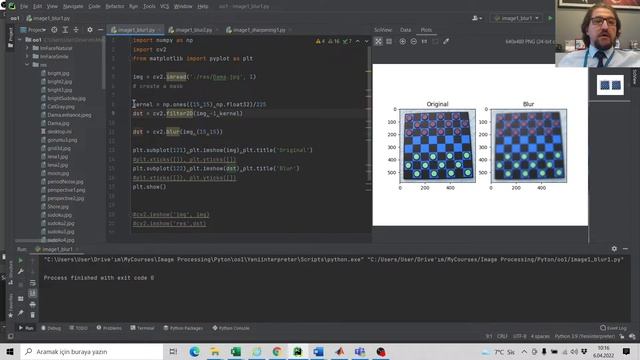Viewport: 640px width, 360px height.
Task: Print the Run console output
Action: tap(33, 304)
